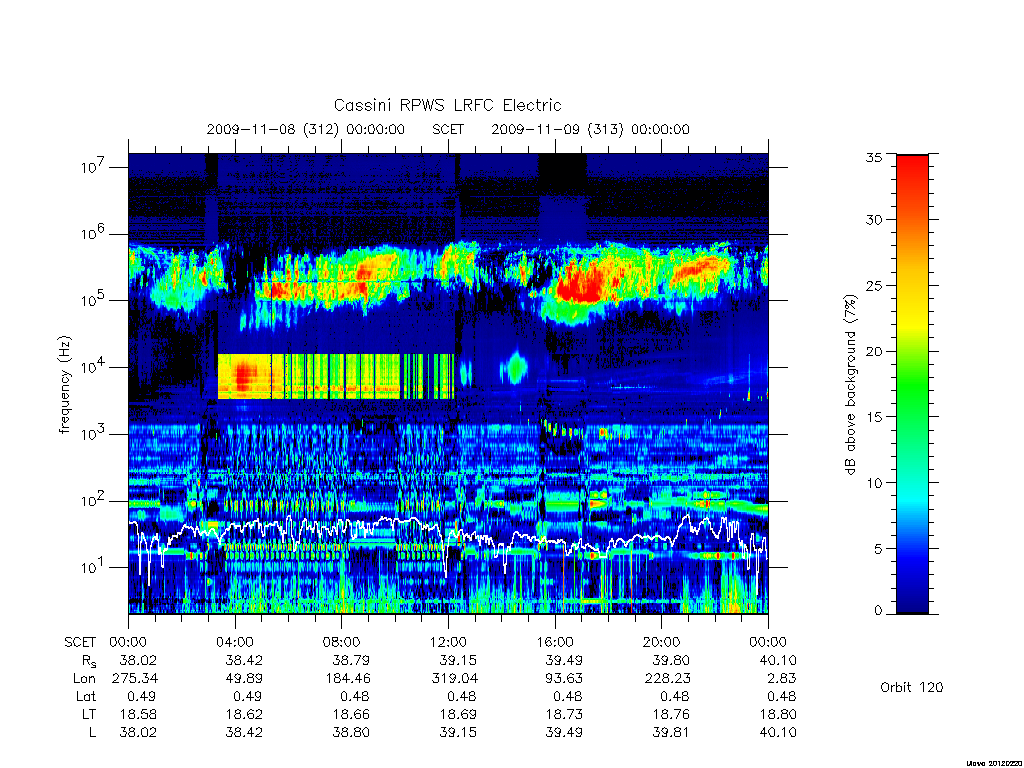Click the 10^2 frequency tick label
This screenshot has width=1024, height=768.
(94, 501)
